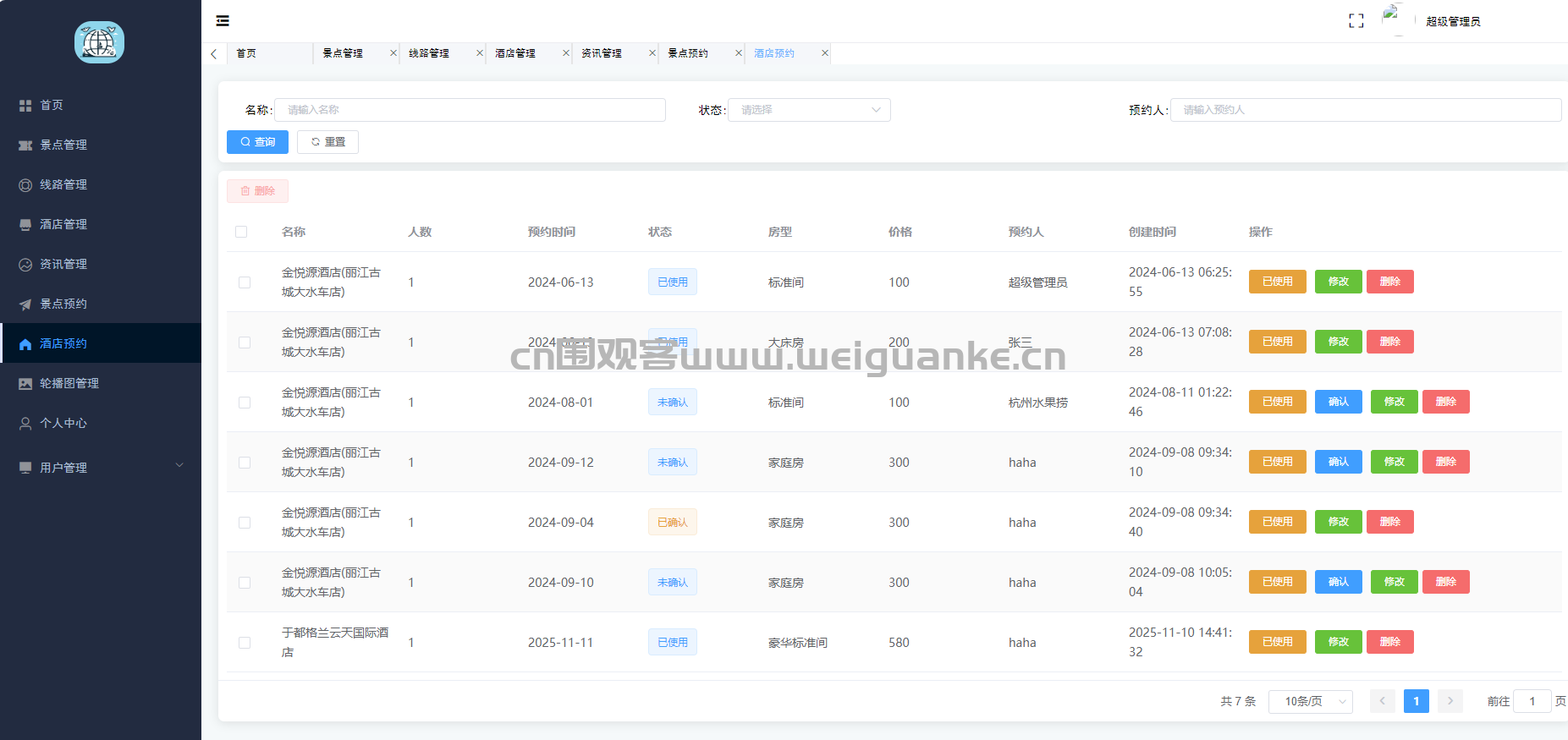Go to 个人中心 in sidebar
Viewport: 1568px width, 740px height.
[x=63, y=423]
